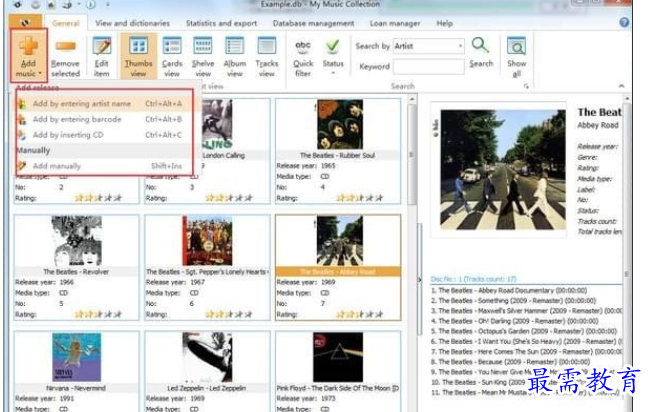649x412 pixels.
Task: Click the Show all button
Action: click(517, 56)
